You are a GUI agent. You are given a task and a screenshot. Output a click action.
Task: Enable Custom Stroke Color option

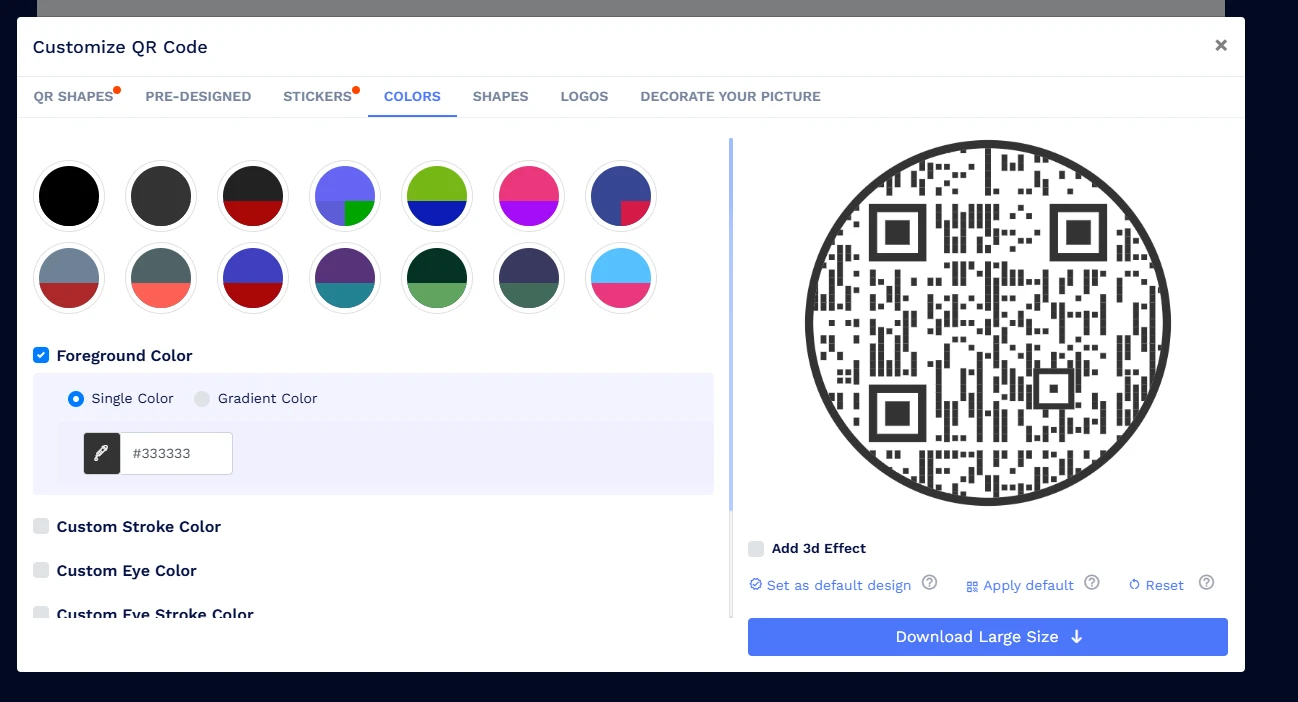(41, 526)
